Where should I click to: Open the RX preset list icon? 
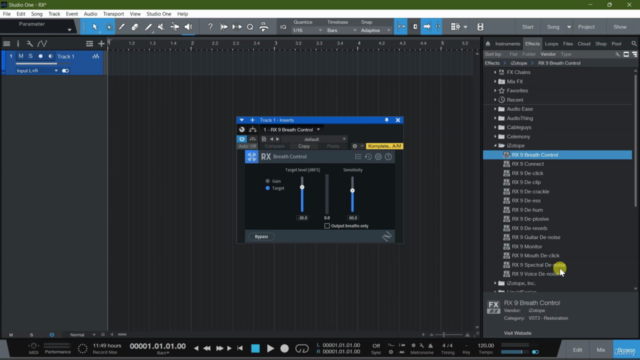(358, 157)
